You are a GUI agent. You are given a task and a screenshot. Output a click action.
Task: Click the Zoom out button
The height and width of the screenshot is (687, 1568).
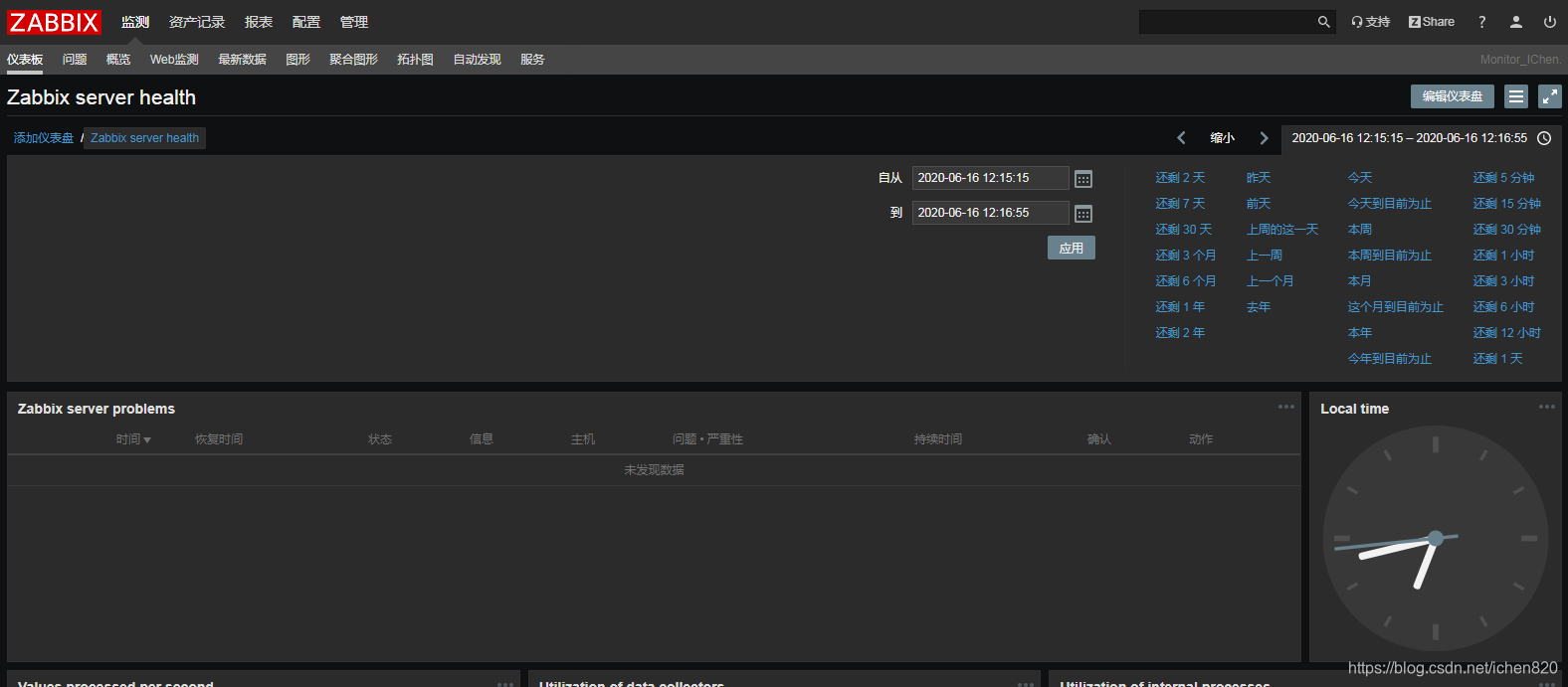coord(1223,138)
